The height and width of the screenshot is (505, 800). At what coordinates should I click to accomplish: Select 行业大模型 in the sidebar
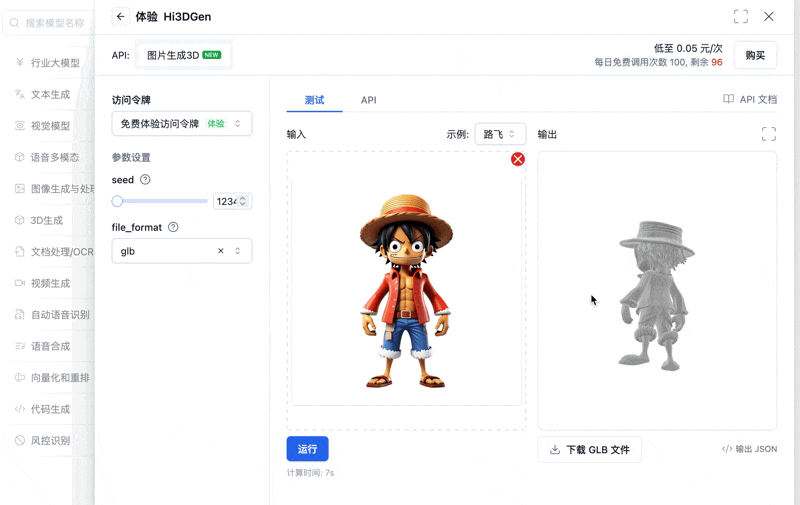click(47, 63)
